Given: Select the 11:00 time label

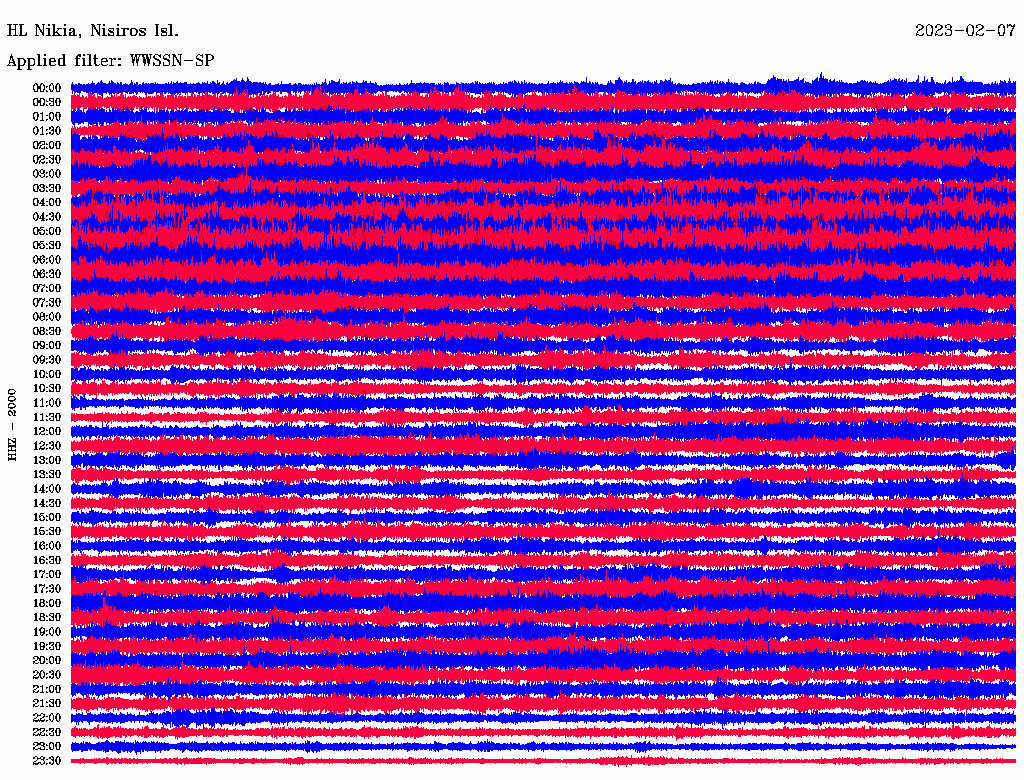Looking at the screenshot, I should tap(47, 403).
